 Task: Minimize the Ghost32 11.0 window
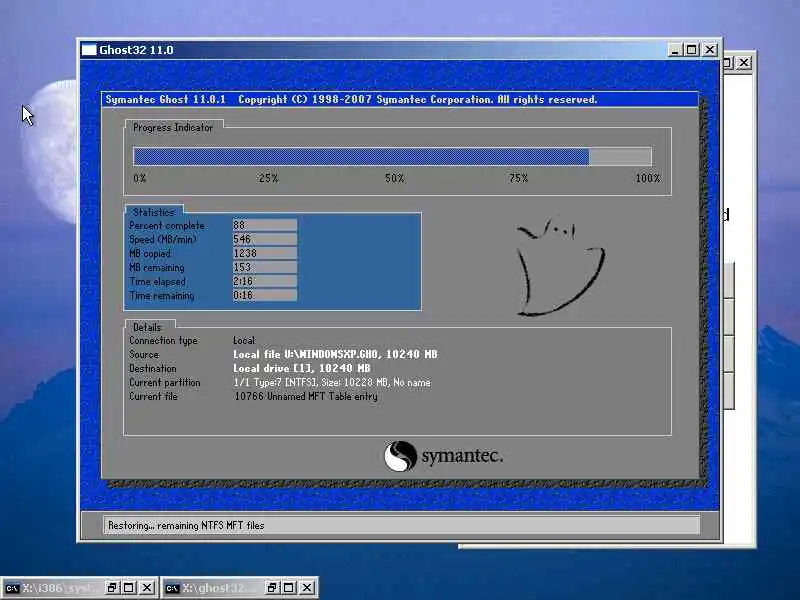pyautogui.click(x=675, y=50)
